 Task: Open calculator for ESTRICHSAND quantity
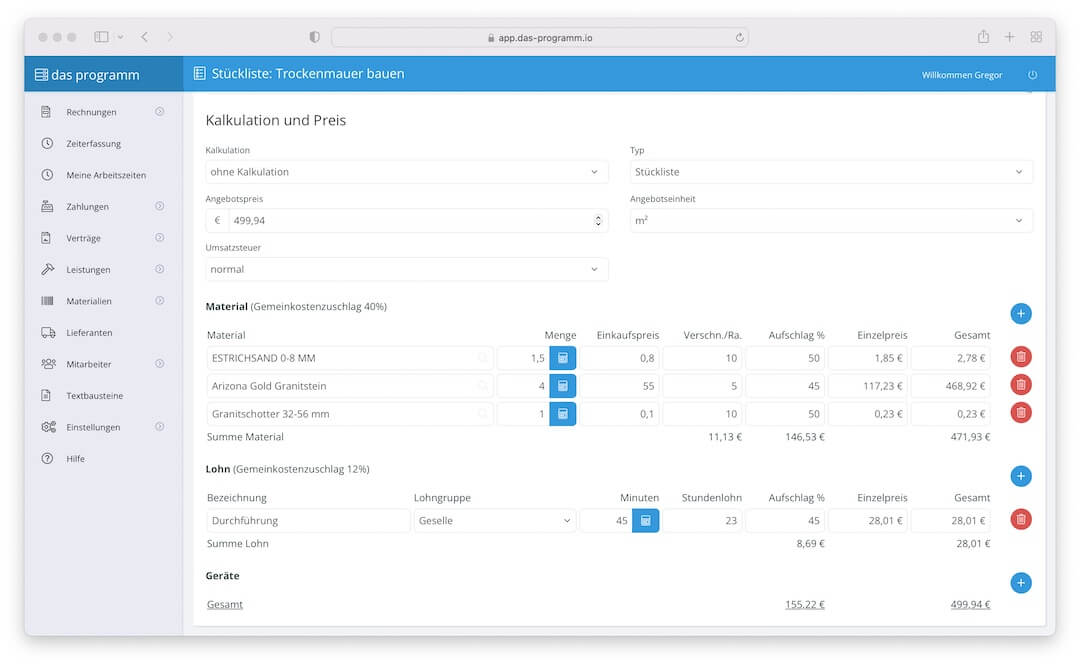[x=563, y=358]
